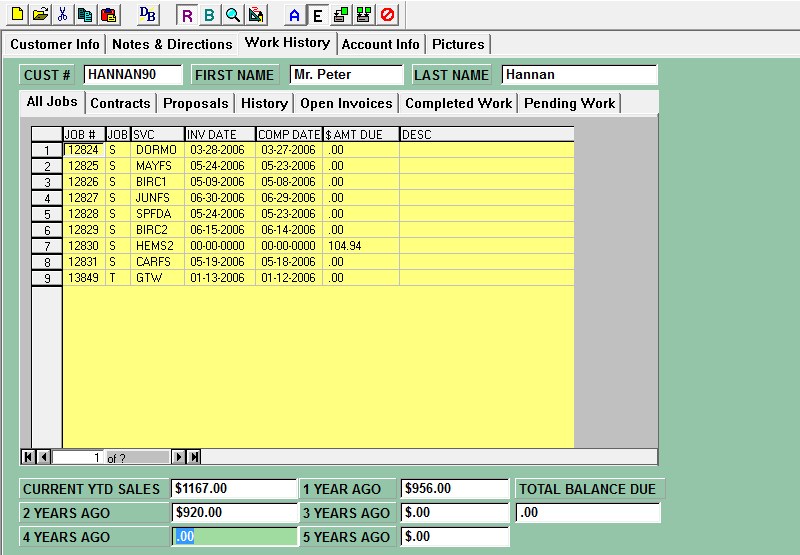Viewport: 800px width, 555px height.
Task: Click the record number box in navigator
Action: [78, 457]
